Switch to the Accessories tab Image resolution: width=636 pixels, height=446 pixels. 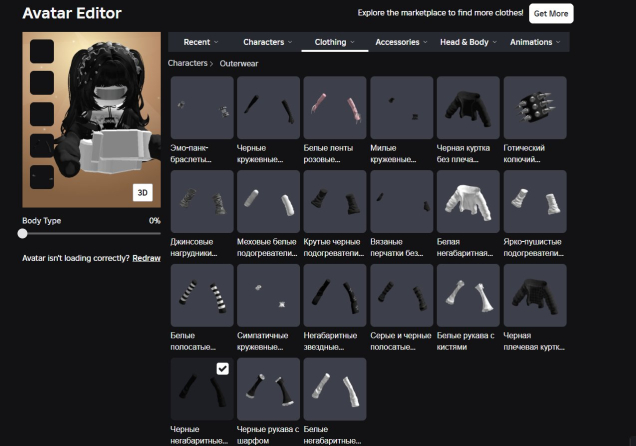point(401,42)
